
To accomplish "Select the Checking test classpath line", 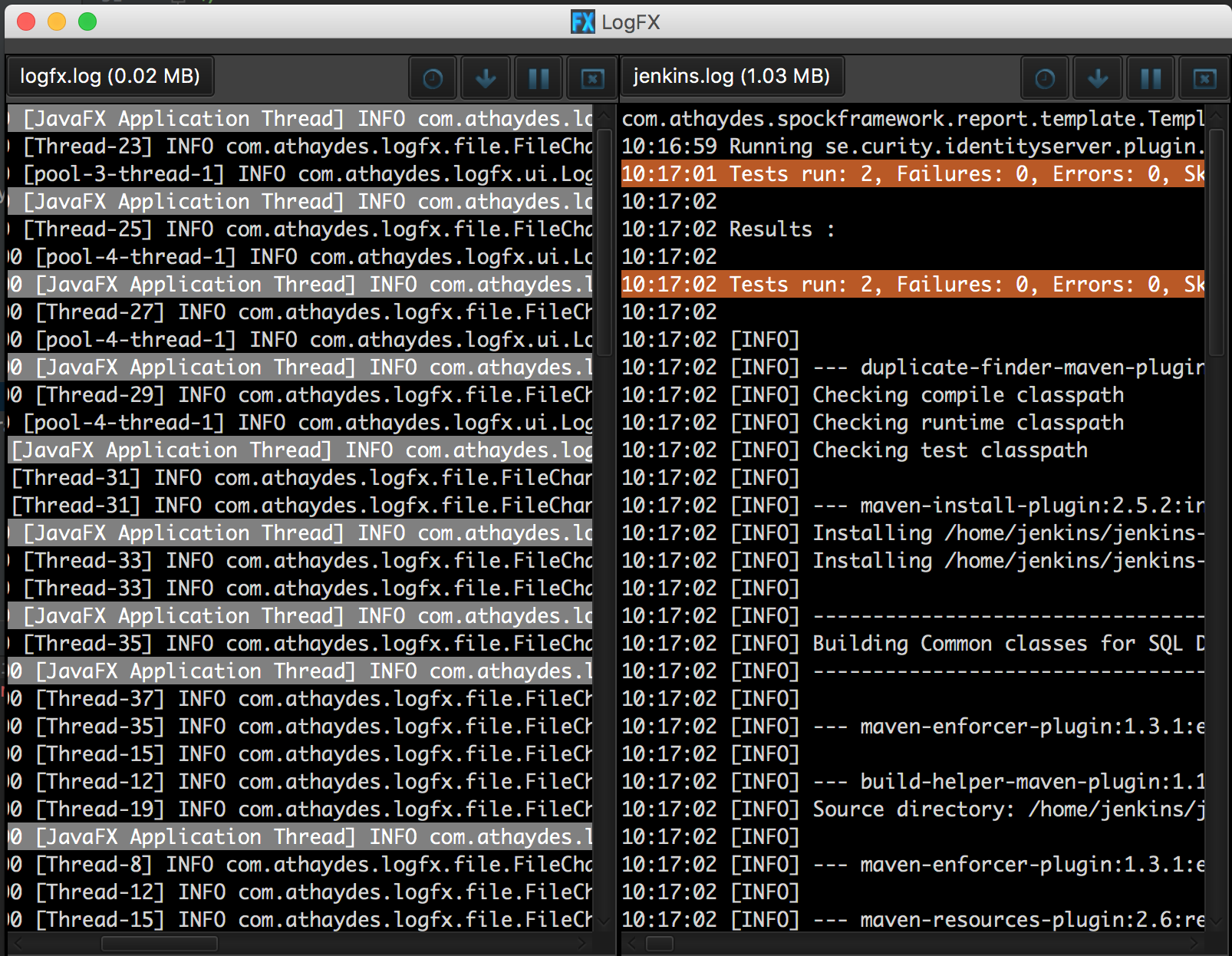I will 912,450.
